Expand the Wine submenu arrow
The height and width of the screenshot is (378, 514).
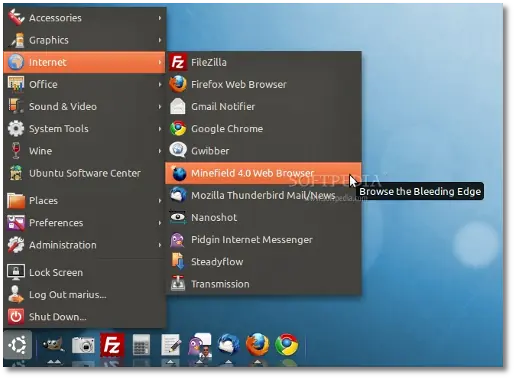pos(160,151)
